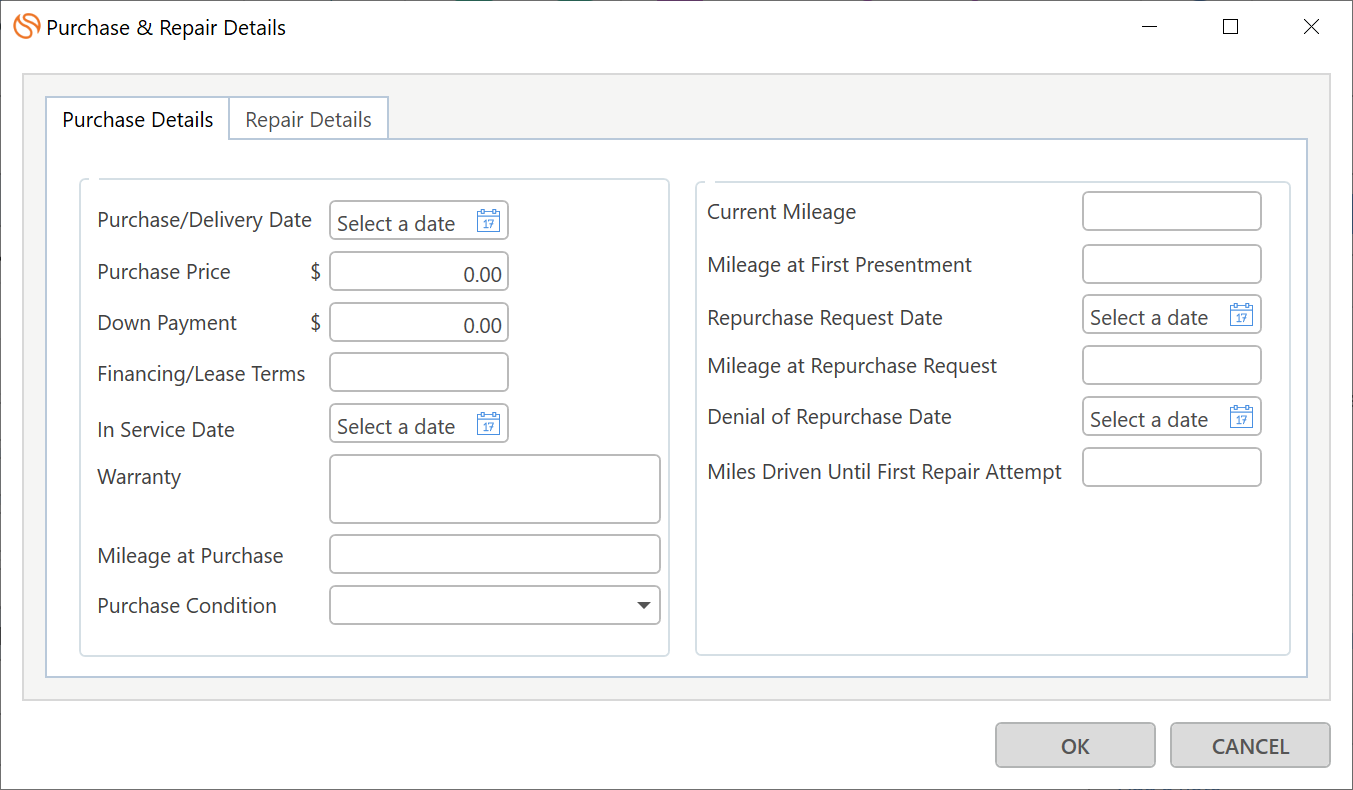Expand the Purchase Condition dropdown
1353x790 pixels.
(644, 605)
